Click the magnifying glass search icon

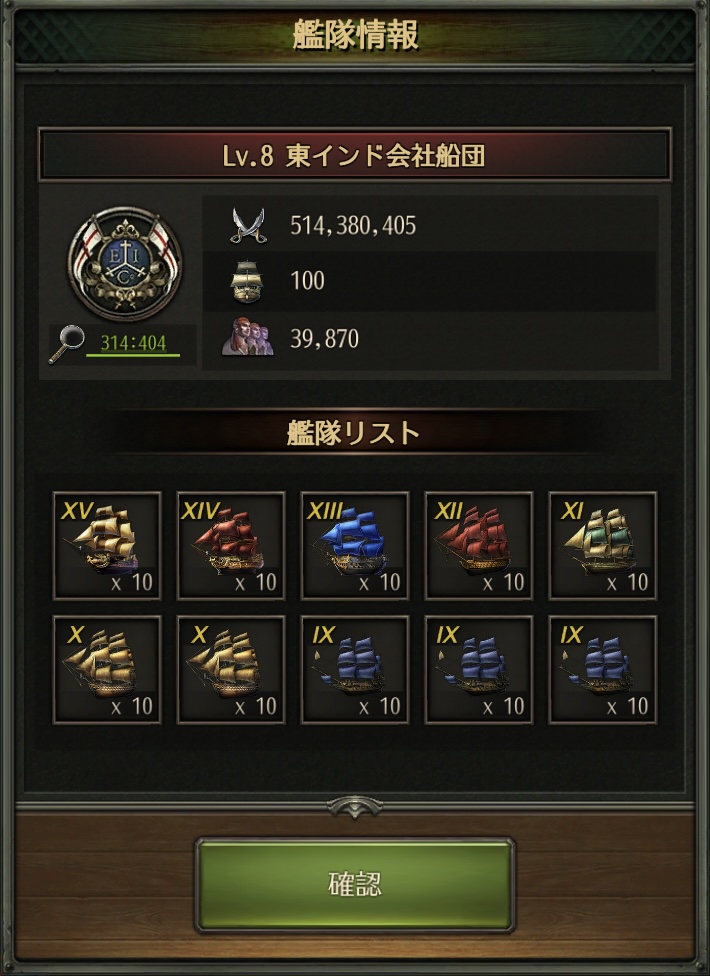click(67, 344)
